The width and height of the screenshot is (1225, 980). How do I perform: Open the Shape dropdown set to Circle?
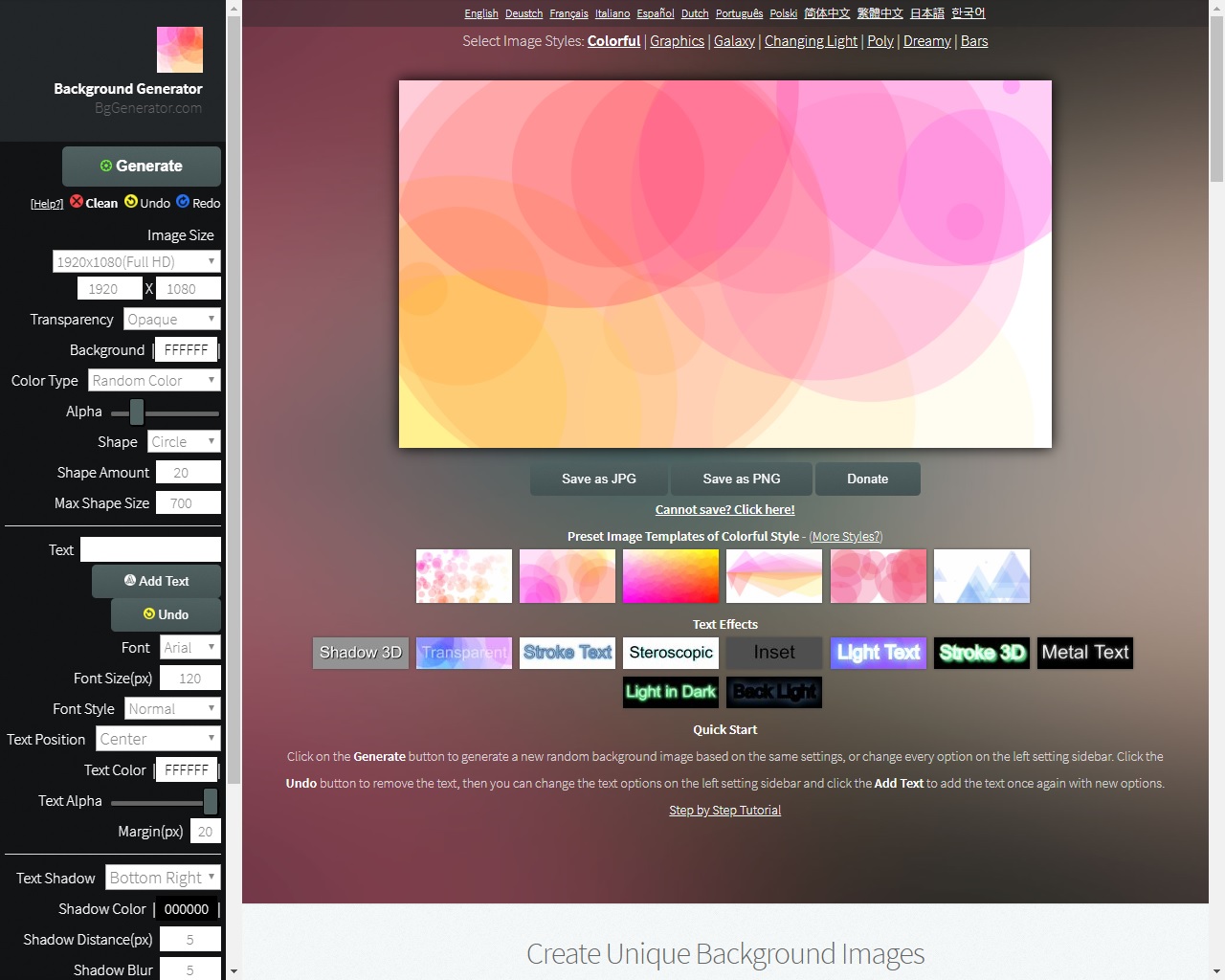pos(184,442)
